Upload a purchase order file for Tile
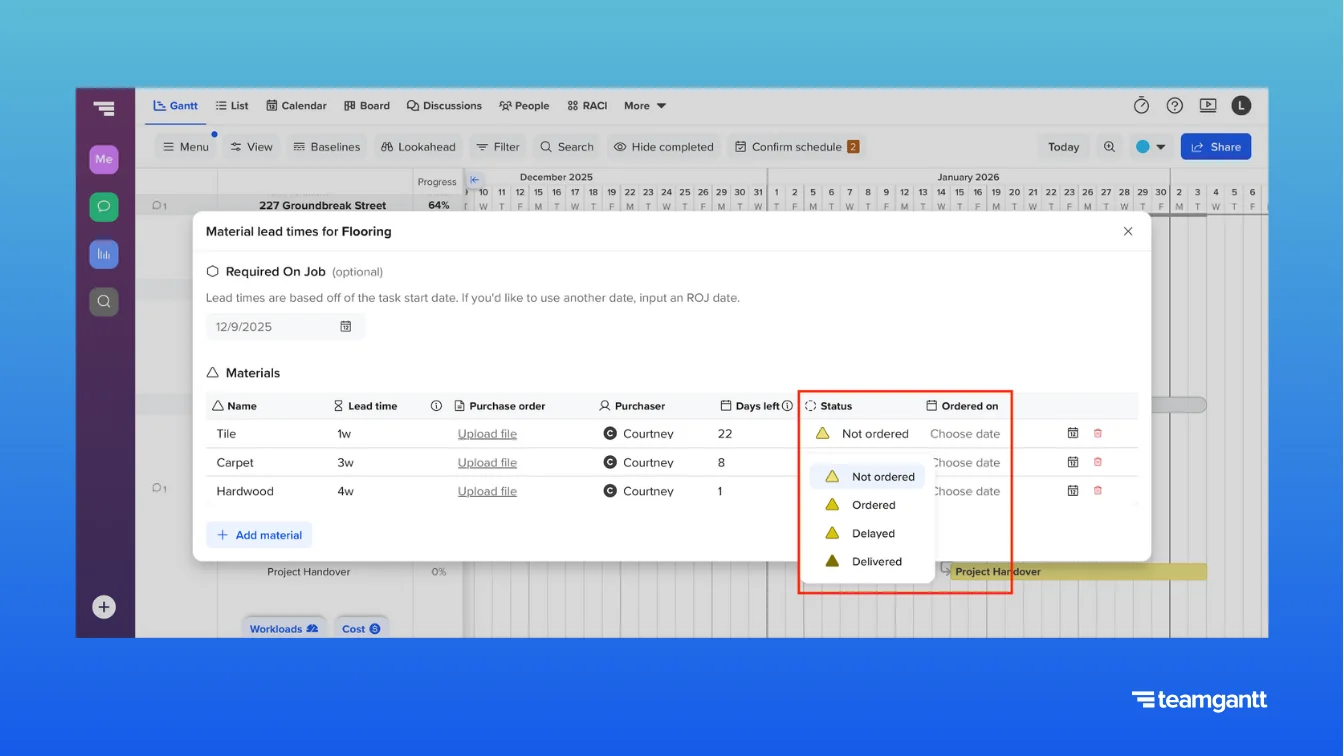This screenshot has height=756, width=1344. tap(487, 433)
